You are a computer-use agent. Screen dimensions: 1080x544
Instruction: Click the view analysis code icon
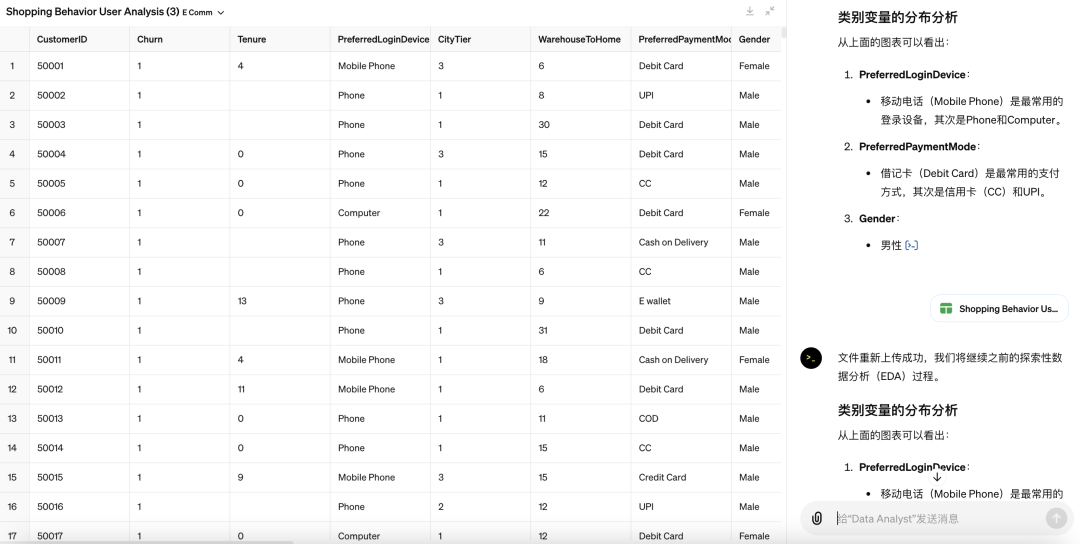click(911, 245)
